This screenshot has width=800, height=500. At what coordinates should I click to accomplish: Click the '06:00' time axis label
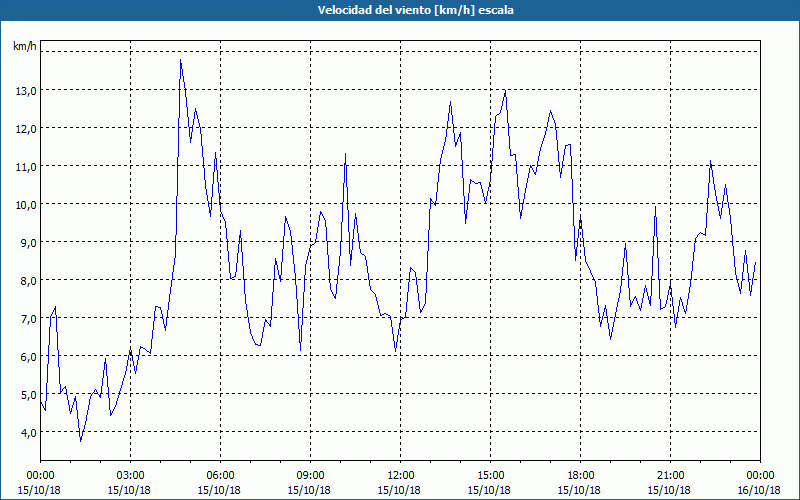(x=220, y=476)
